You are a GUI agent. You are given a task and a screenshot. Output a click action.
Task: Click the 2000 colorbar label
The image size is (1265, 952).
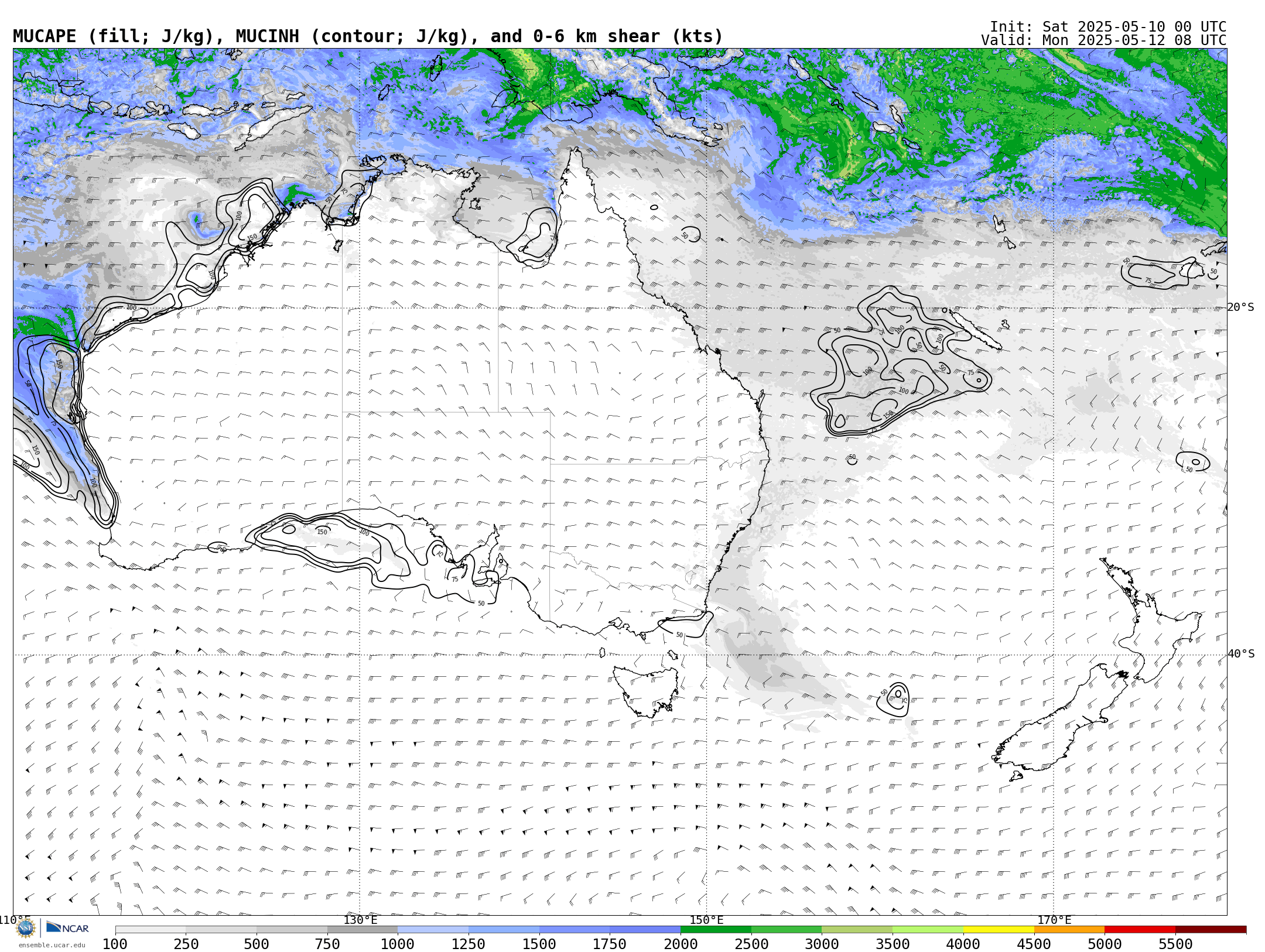(x=681, y=944)
